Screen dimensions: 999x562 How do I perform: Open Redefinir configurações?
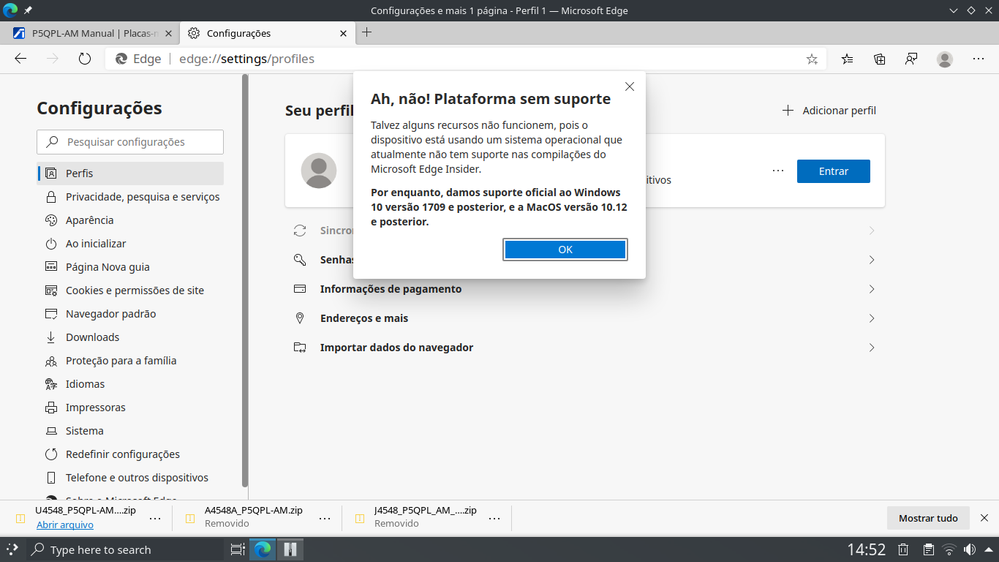click(x=130, y=454)
